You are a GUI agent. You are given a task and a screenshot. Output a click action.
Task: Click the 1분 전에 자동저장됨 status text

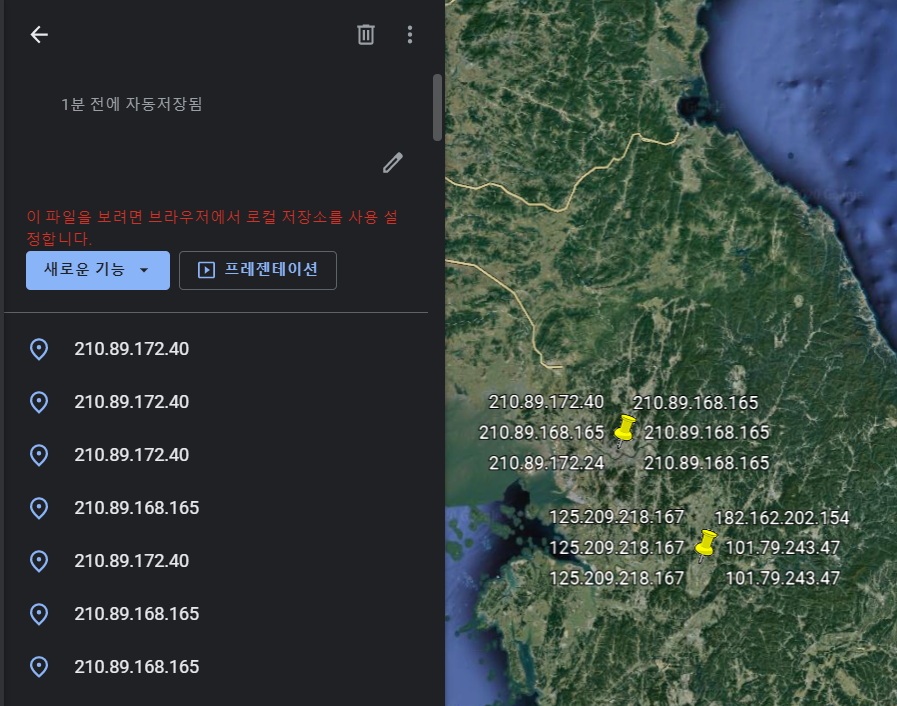132,104
